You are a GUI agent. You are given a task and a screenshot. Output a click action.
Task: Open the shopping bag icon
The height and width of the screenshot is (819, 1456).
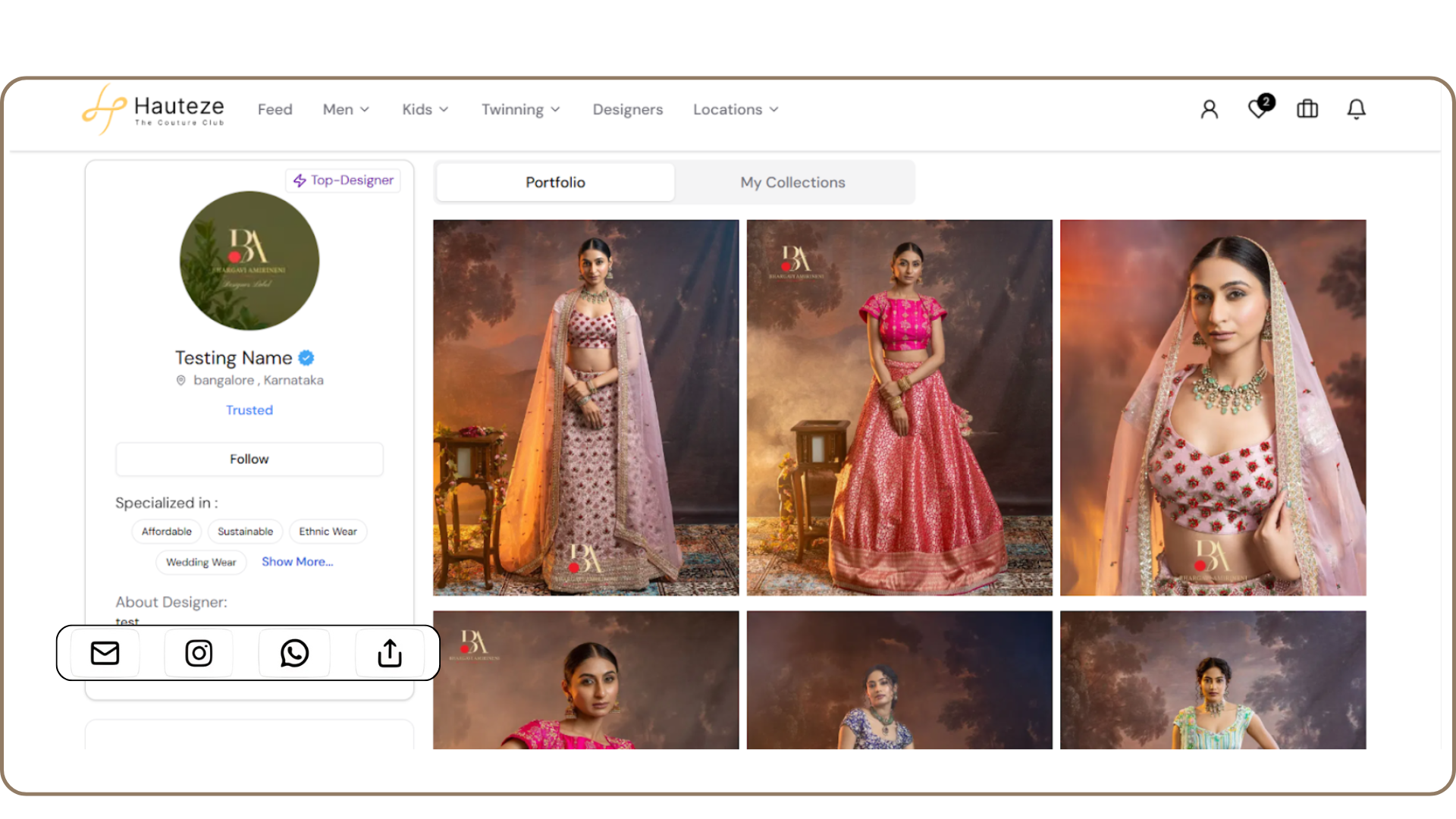(x=1307, y=109)
